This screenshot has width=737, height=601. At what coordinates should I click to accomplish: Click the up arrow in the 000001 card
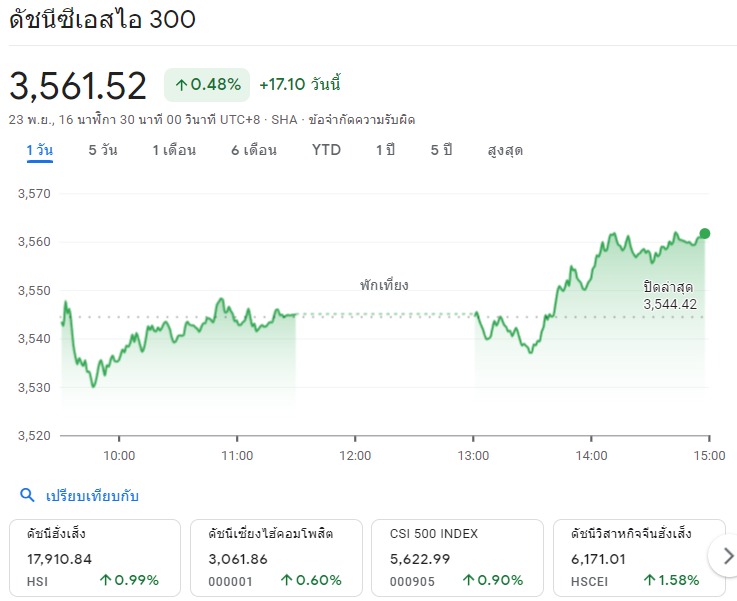[287, 580]
